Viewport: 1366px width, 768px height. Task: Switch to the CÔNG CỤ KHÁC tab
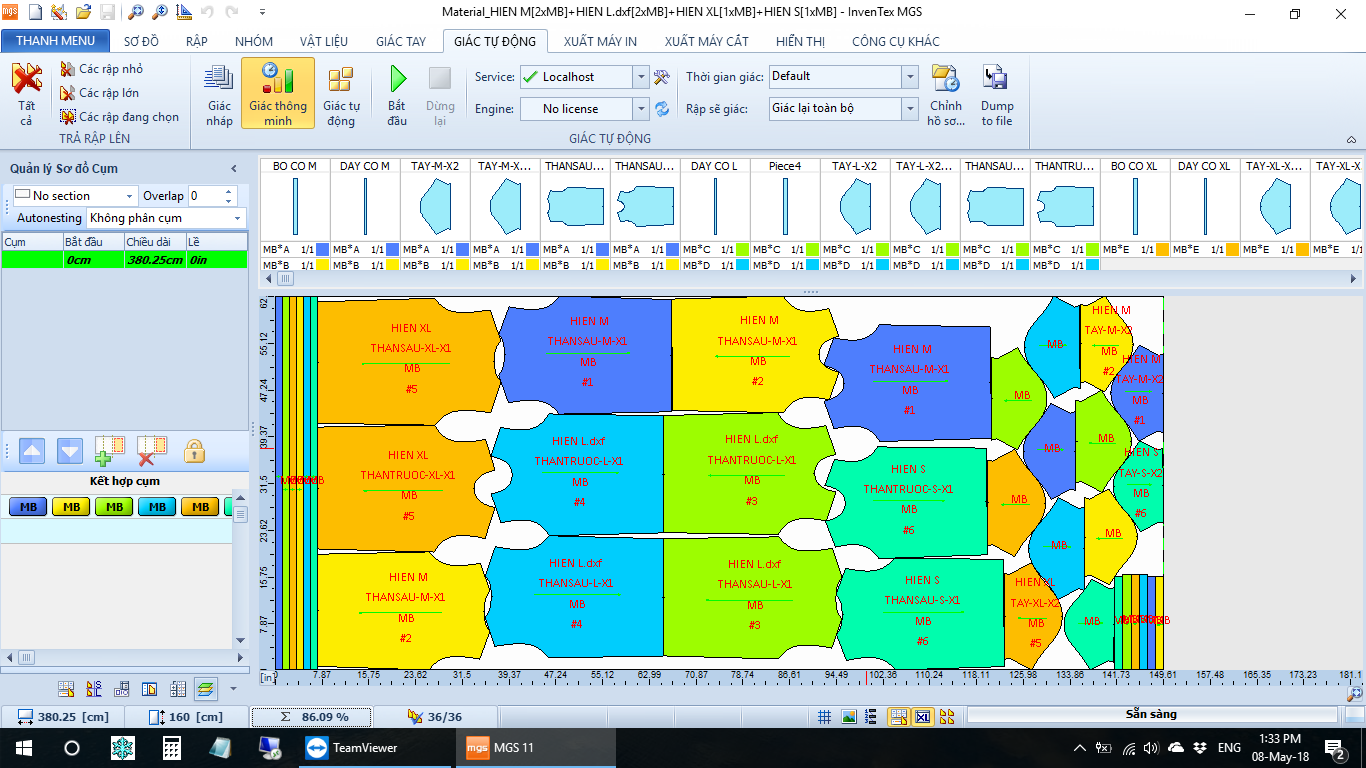[x=896, y=41]
